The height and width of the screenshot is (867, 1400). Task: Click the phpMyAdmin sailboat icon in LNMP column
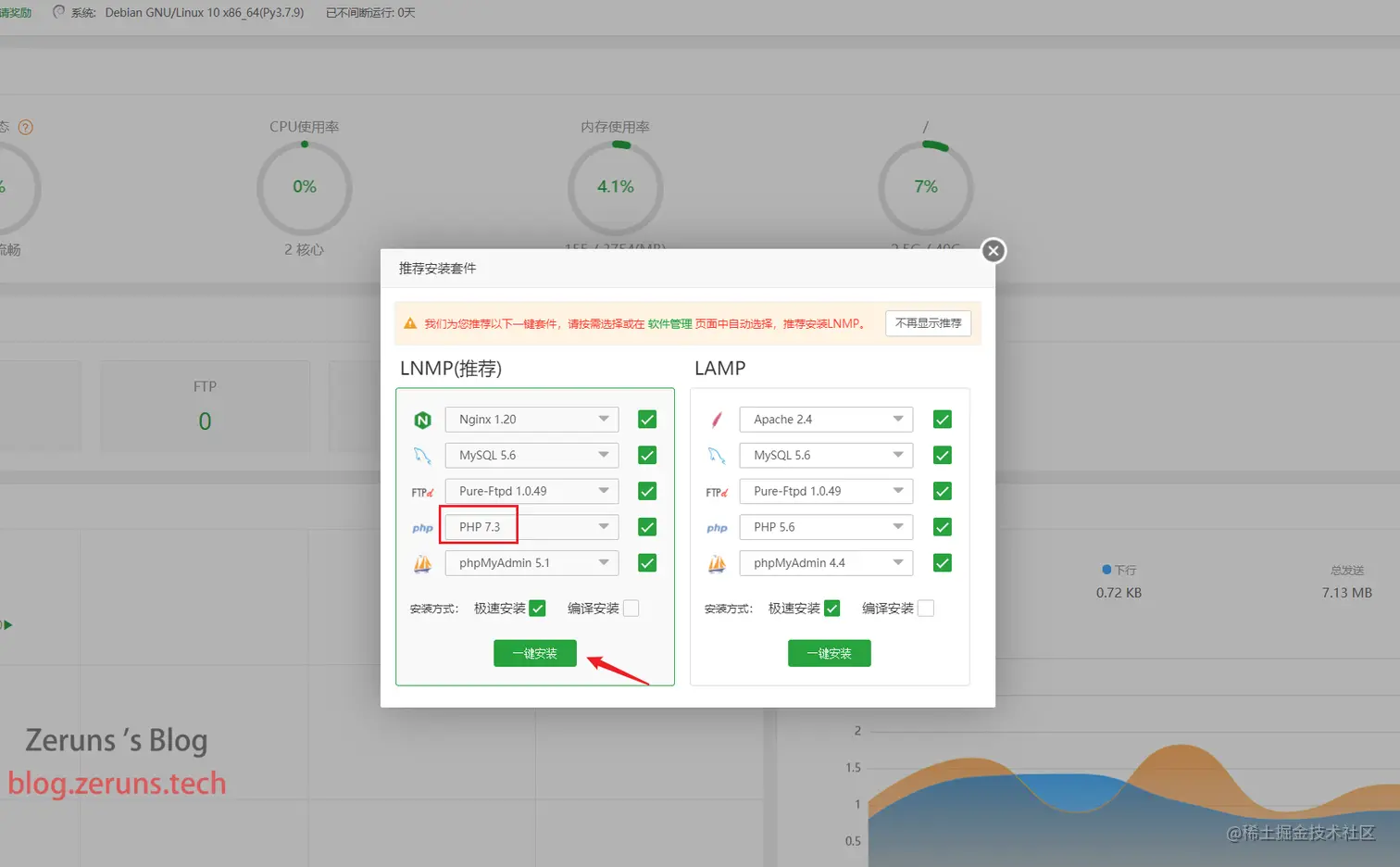pos(422,563)
